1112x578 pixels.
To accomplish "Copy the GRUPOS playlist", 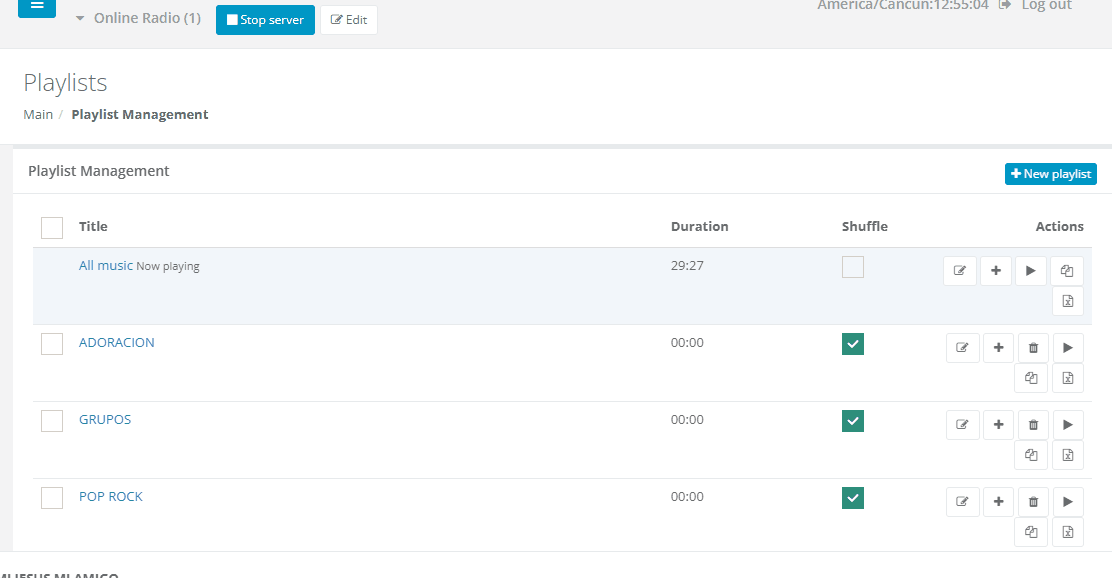I will click(x=1031, y=455).
